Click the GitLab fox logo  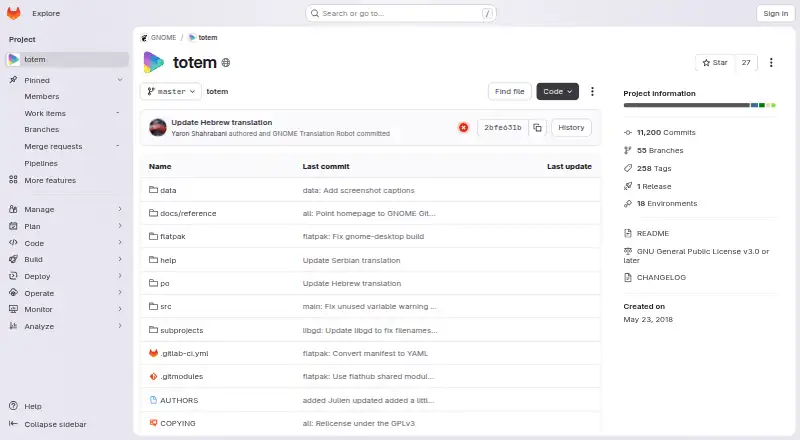click(14, 13)
